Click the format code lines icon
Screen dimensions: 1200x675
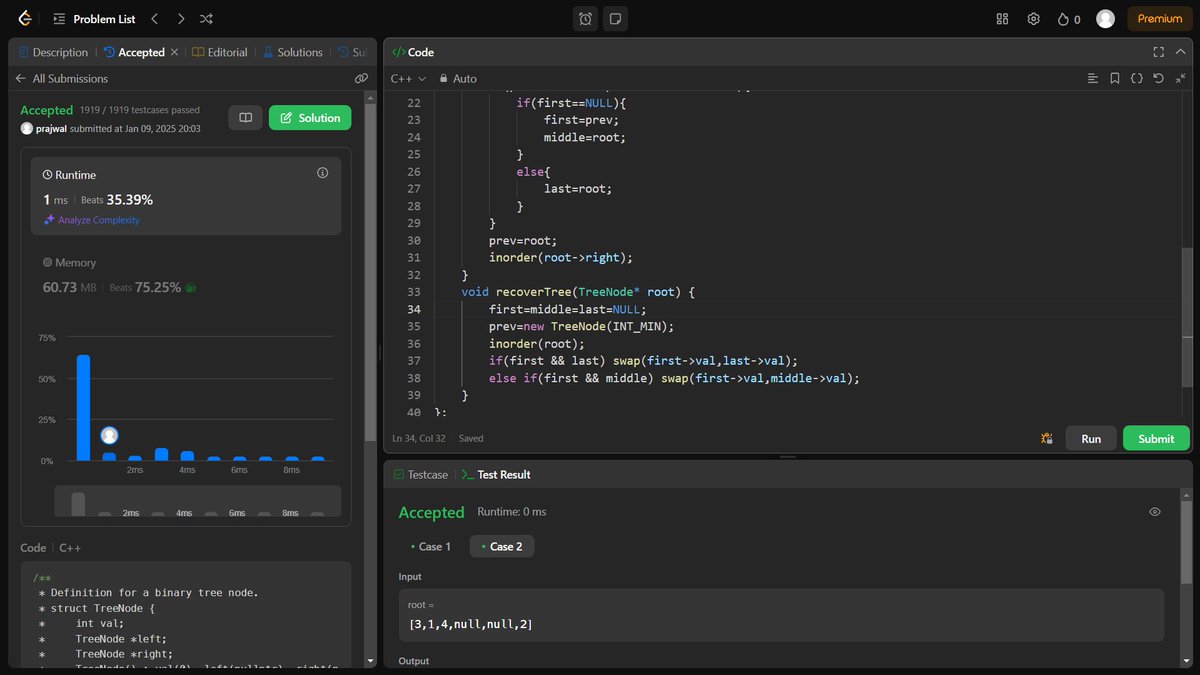point(1093,78)
